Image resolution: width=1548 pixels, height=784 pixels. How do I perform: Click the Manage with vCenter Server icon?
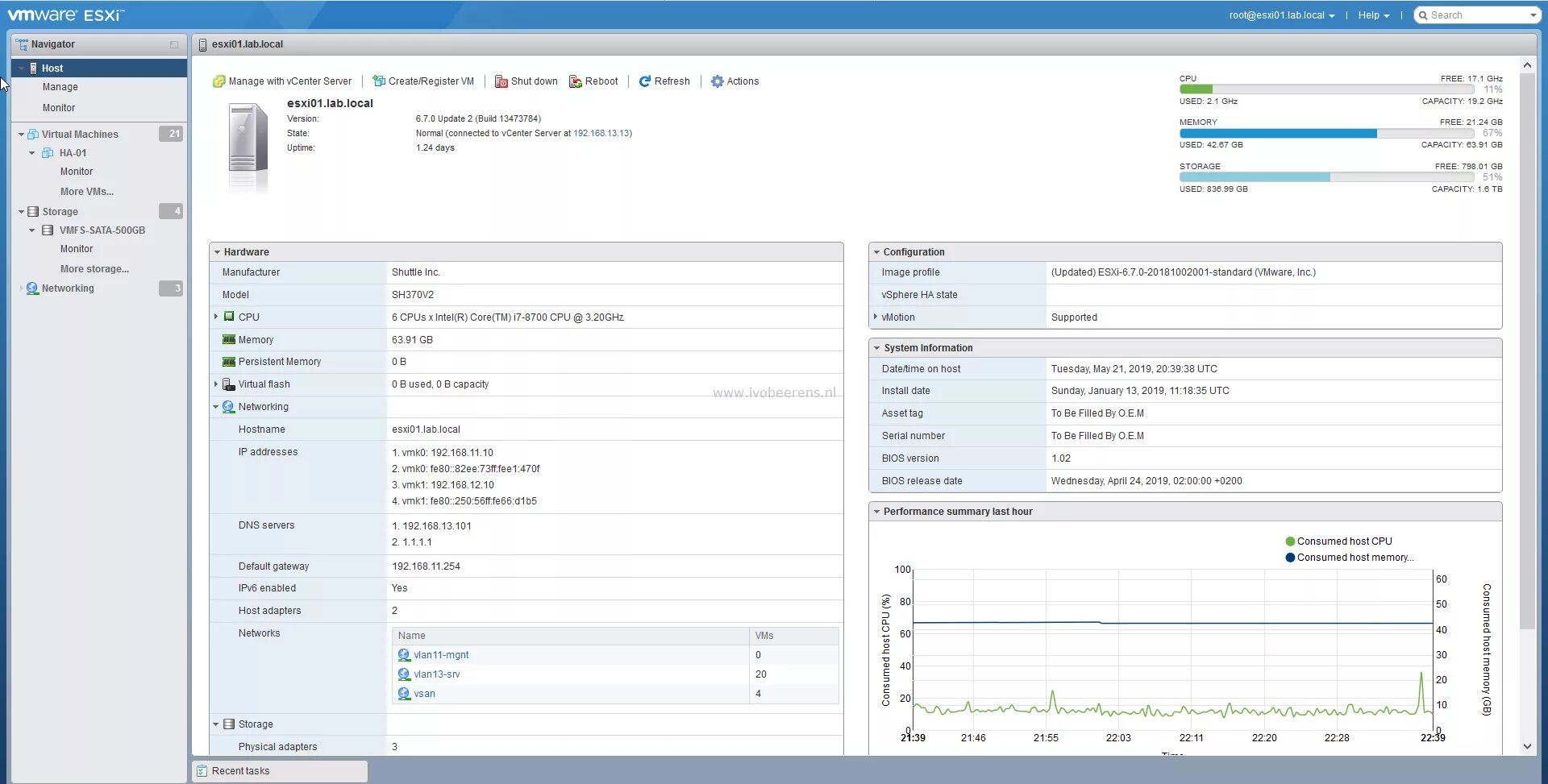218,81
